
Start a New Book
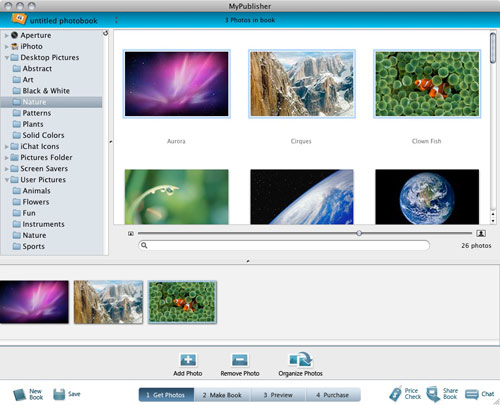click(20, 395)
